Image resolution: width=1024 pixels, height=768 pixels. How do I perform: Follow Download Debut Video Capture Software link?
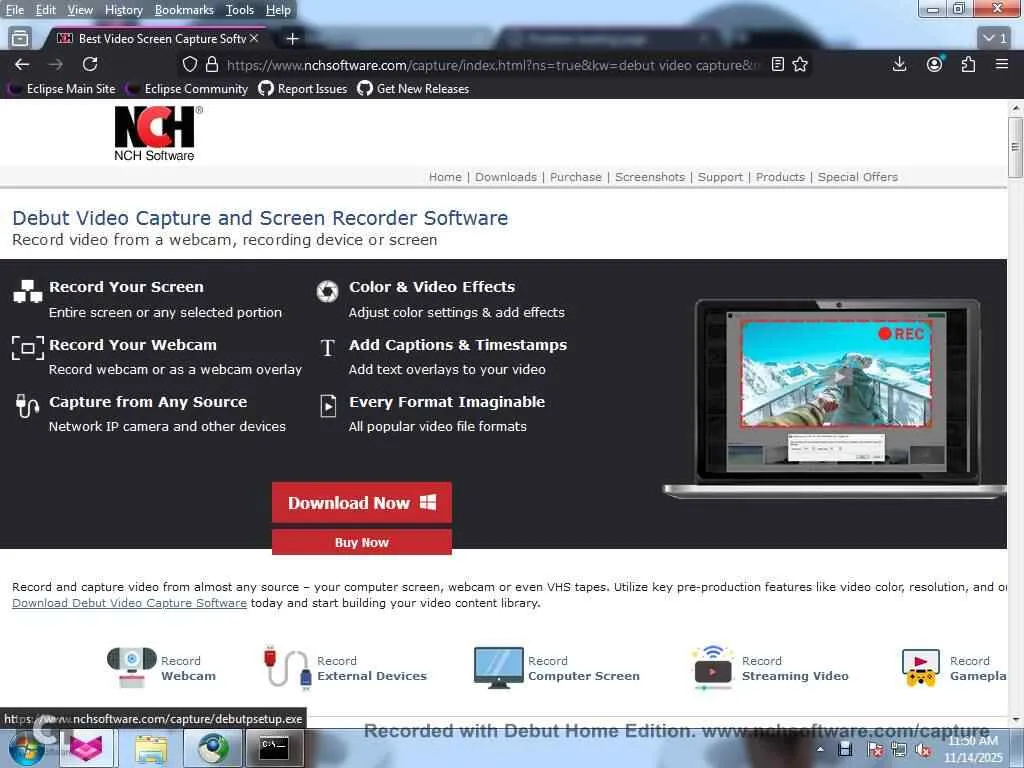coord(129,603)
